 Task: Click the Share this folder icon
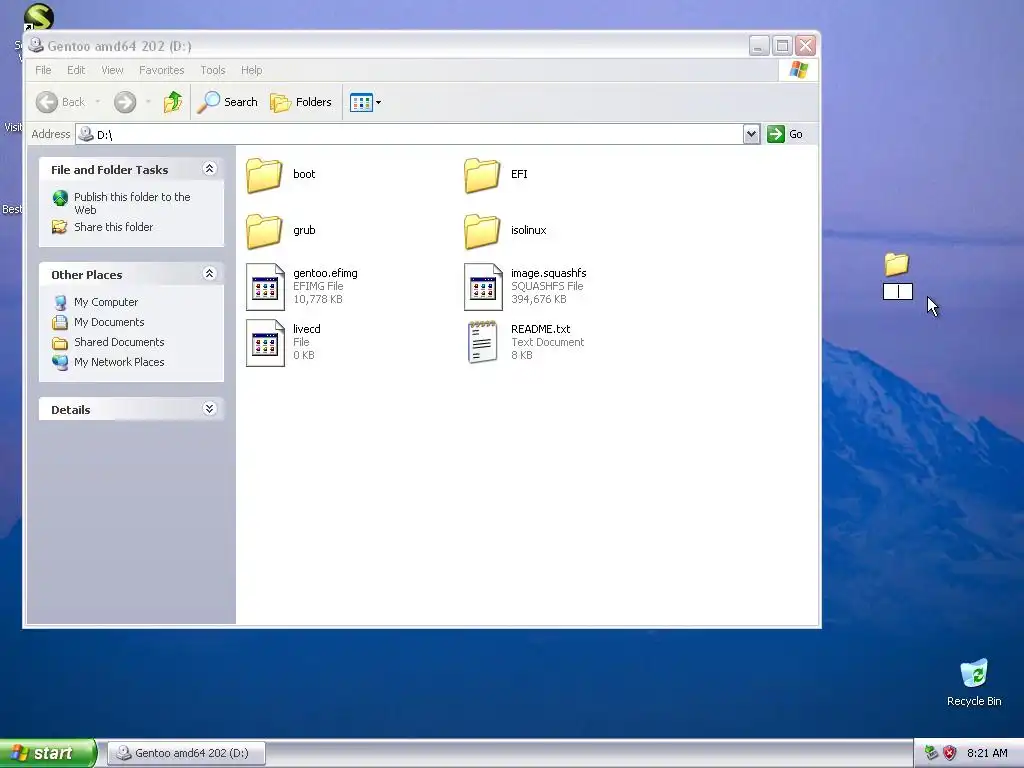click(x=59, y=227)
